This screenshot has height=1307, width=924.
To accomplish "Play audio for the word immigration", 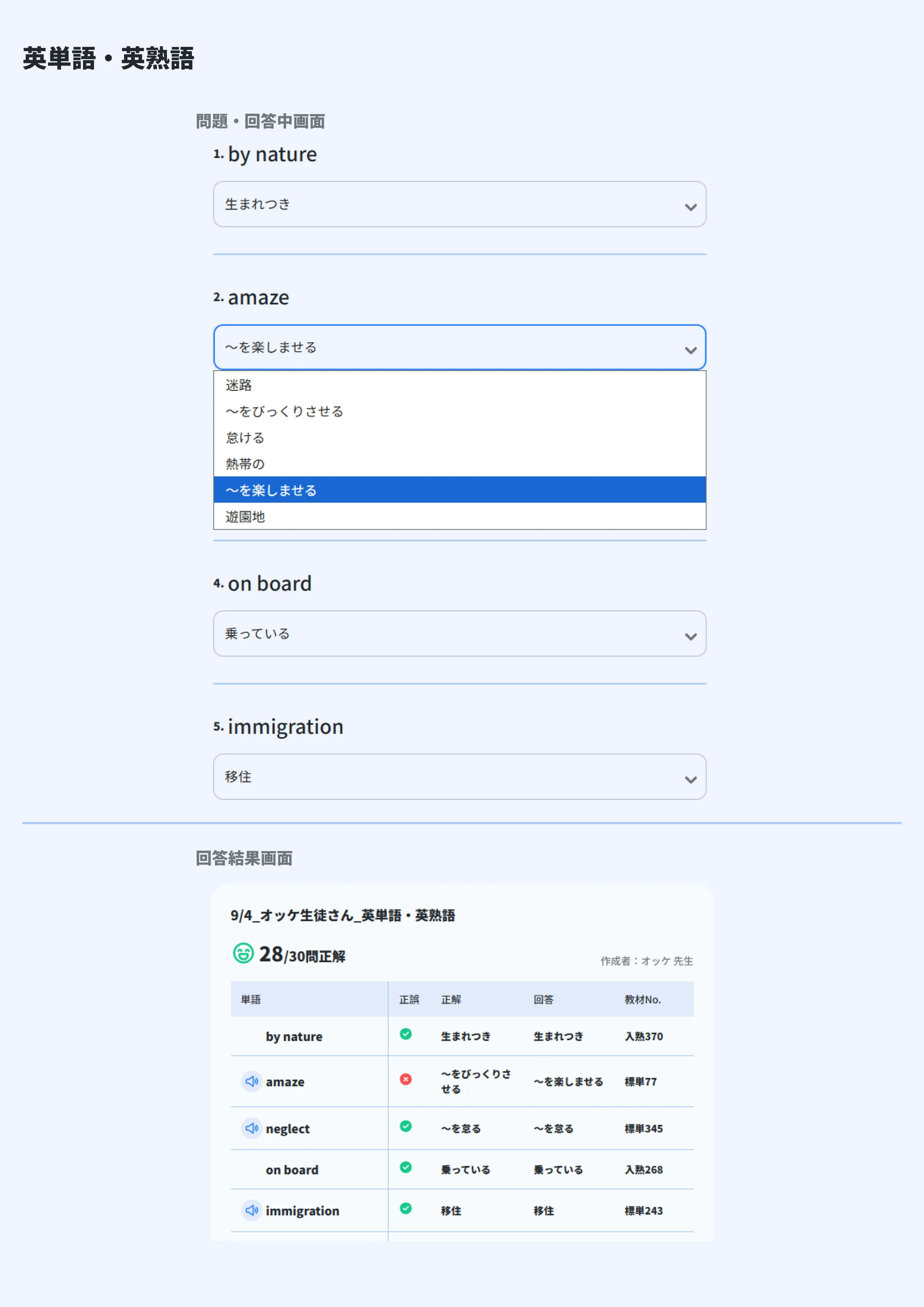I will [251, 1210].
